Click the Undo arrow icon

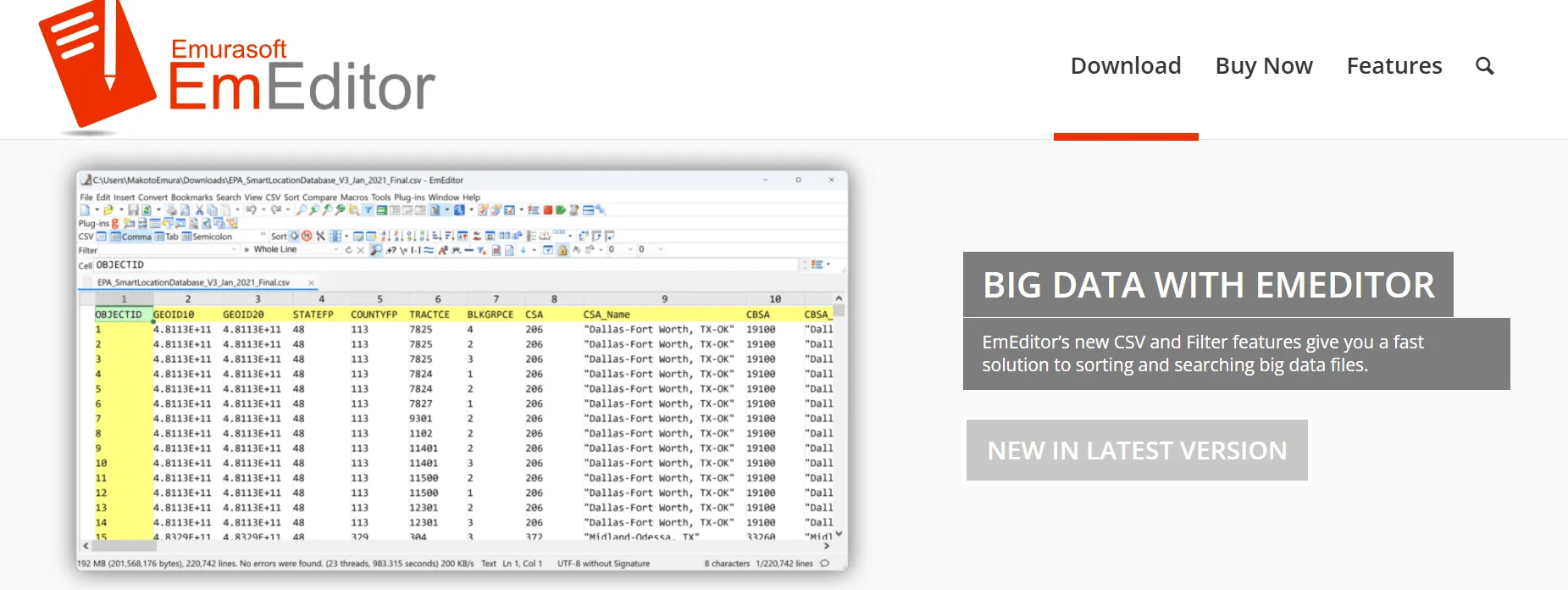coord(251,210)
